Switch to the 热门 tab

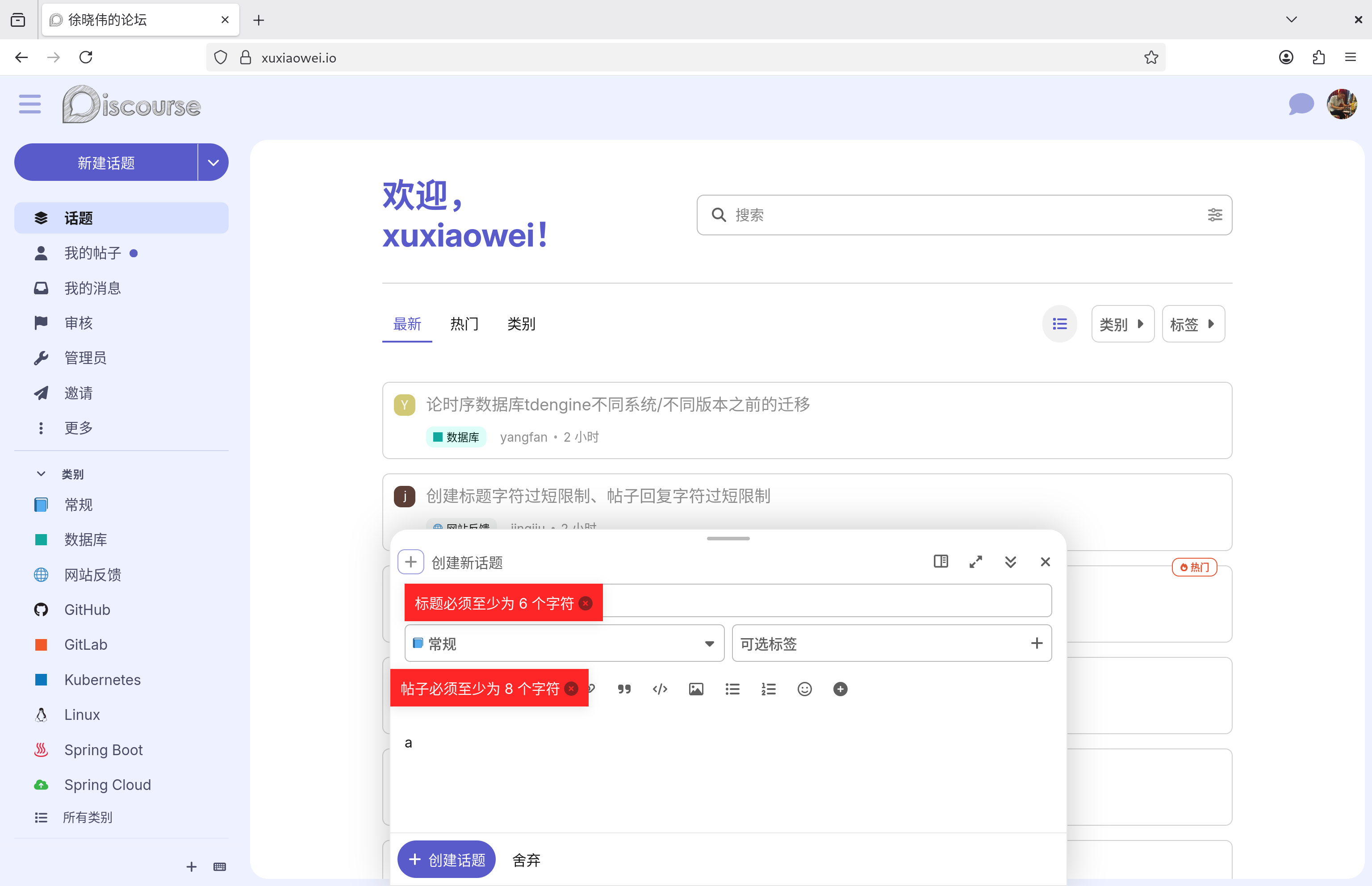point(464,324)
